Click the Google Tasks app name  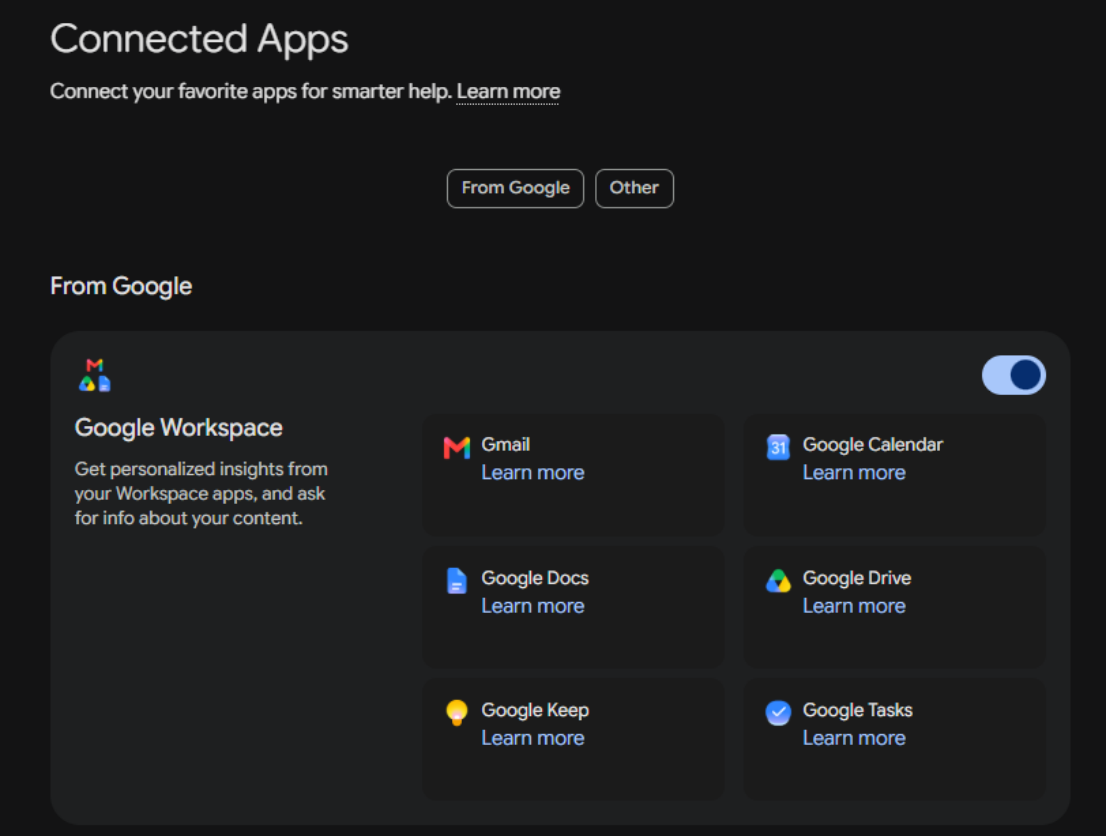click(x=857, y=710)
